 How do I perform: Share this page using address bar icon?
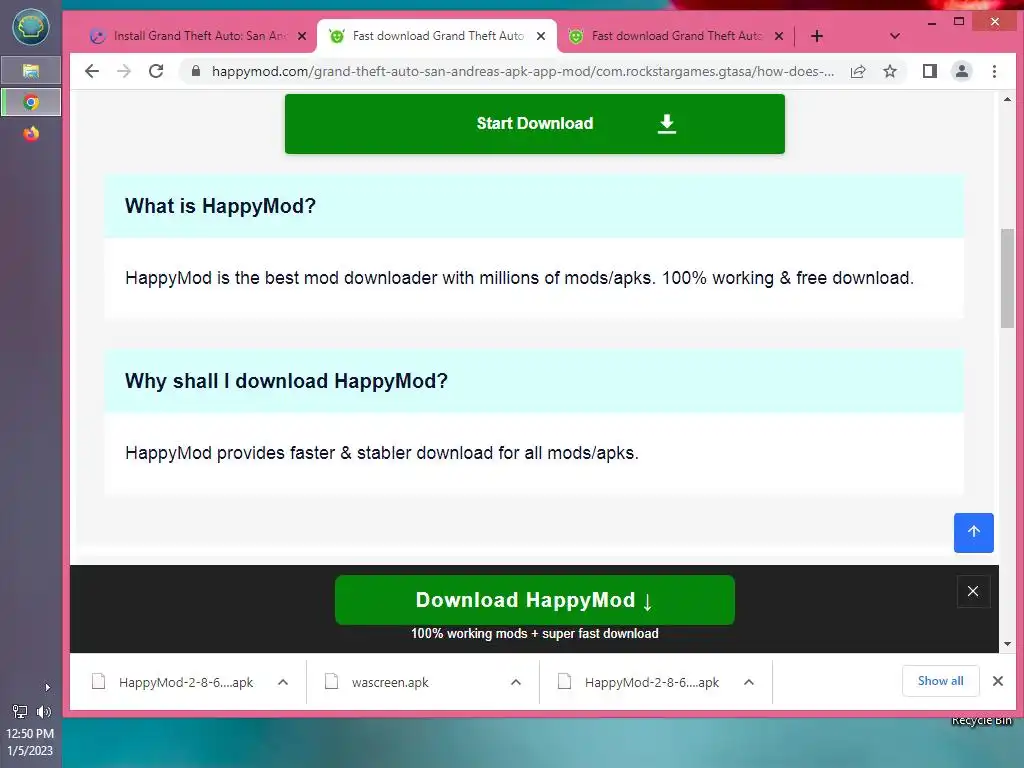858,71
